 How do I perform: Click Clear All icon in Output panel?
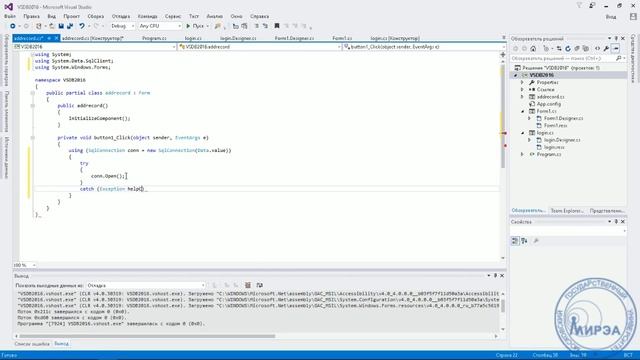[x=248, y=285]
